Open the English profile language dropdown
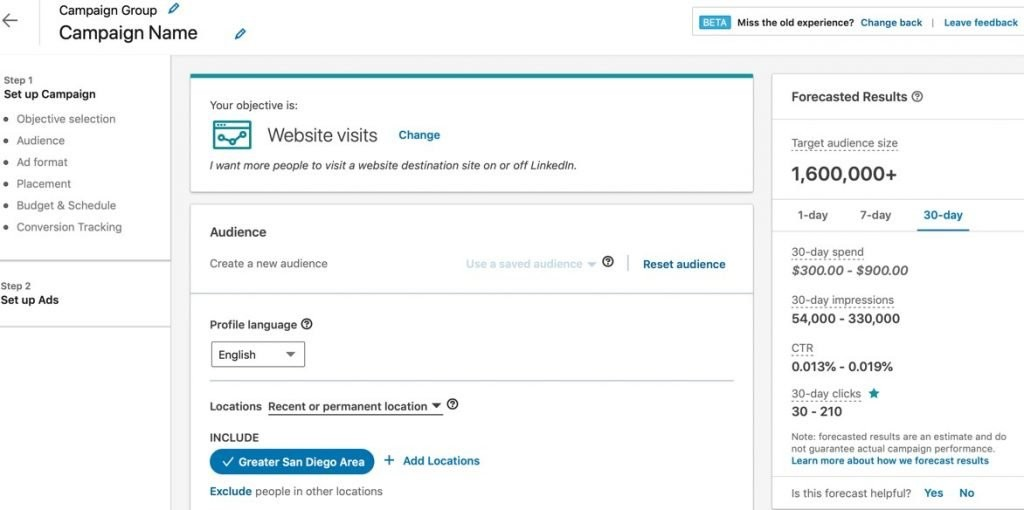 point(258,355)
